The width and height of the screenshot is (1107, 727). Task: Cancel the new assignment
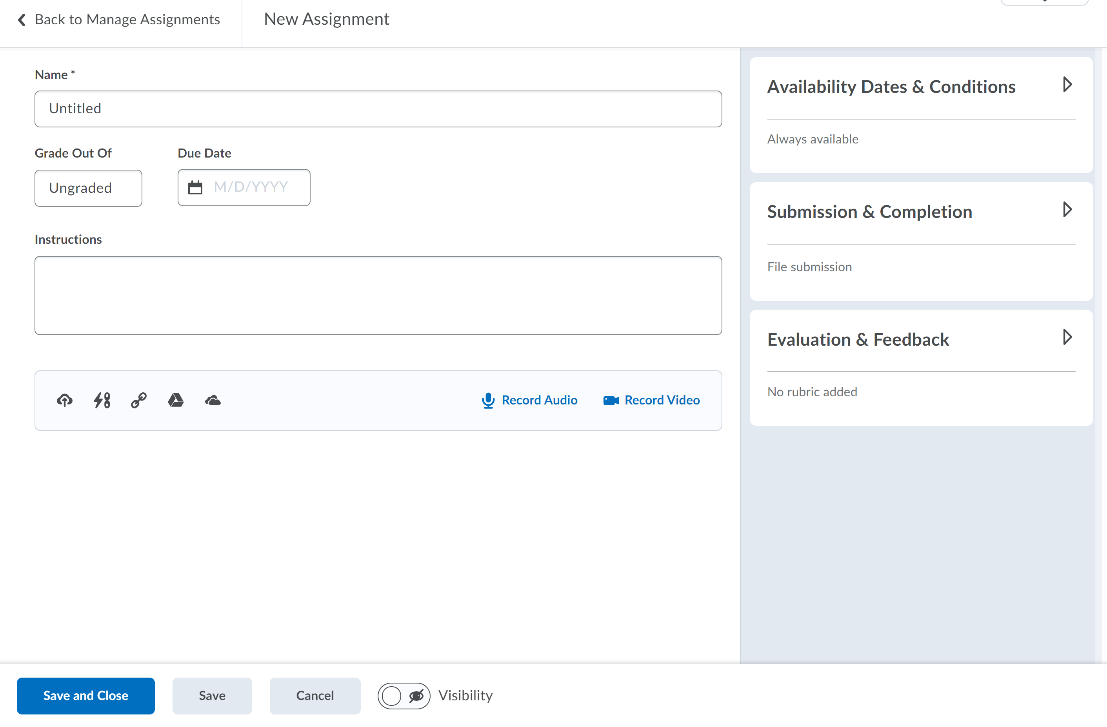tap(315, 696)
